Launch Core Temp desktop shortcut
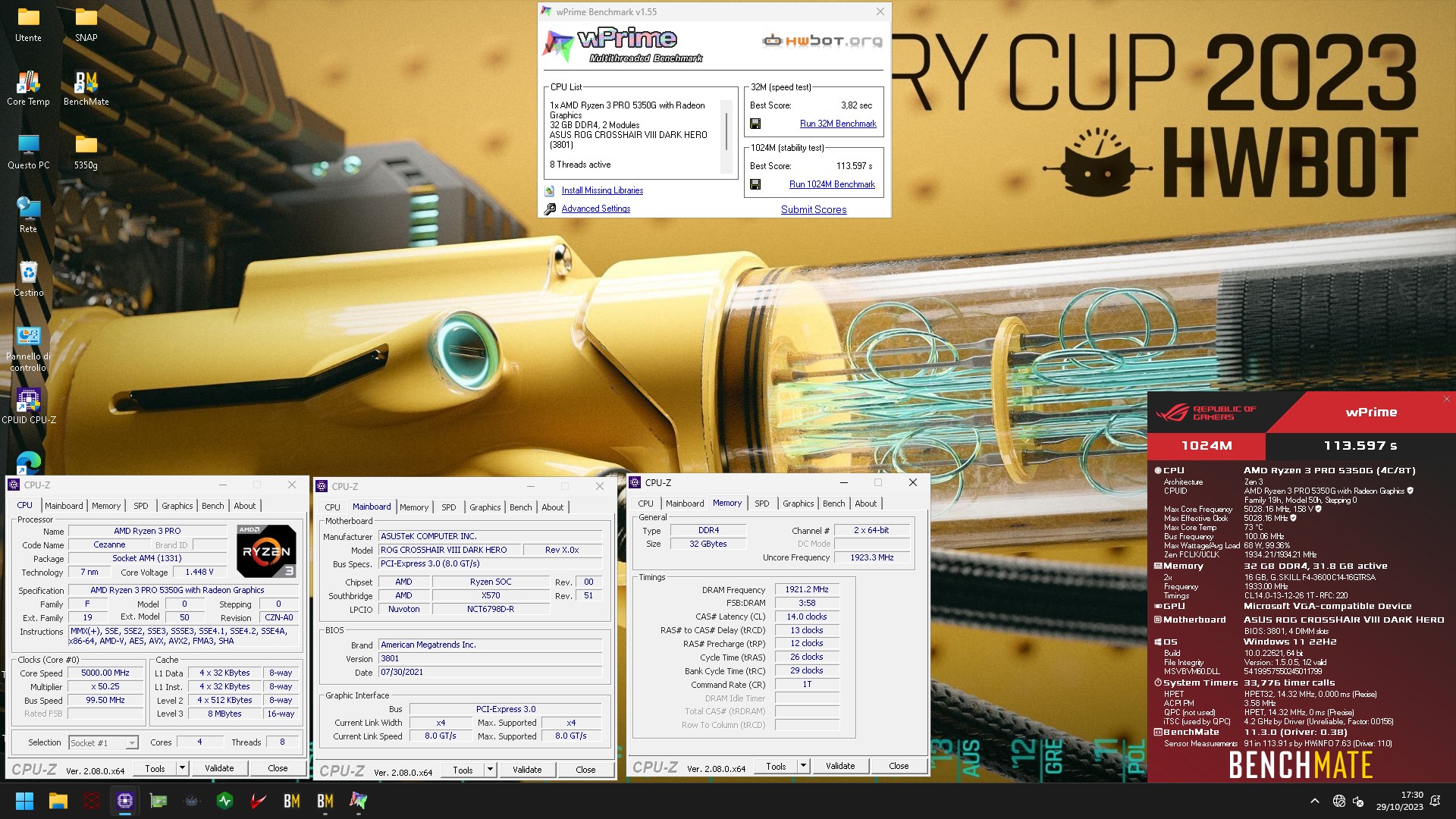Screen dimensions: 1456x819 click(x=29, y=88)
